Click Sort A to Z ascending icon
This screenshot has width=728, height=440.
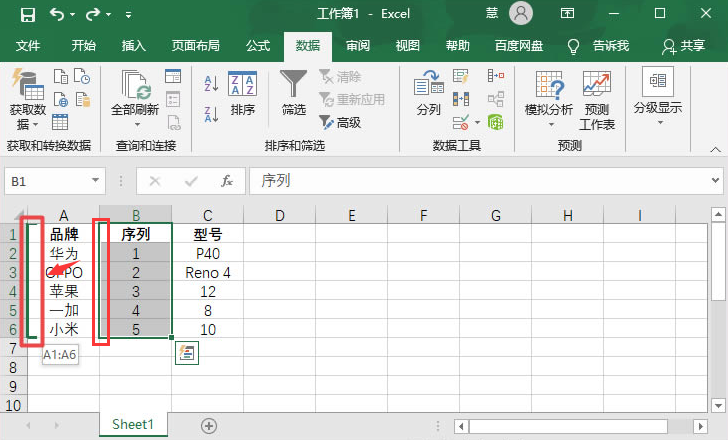[x=211, y=84]
